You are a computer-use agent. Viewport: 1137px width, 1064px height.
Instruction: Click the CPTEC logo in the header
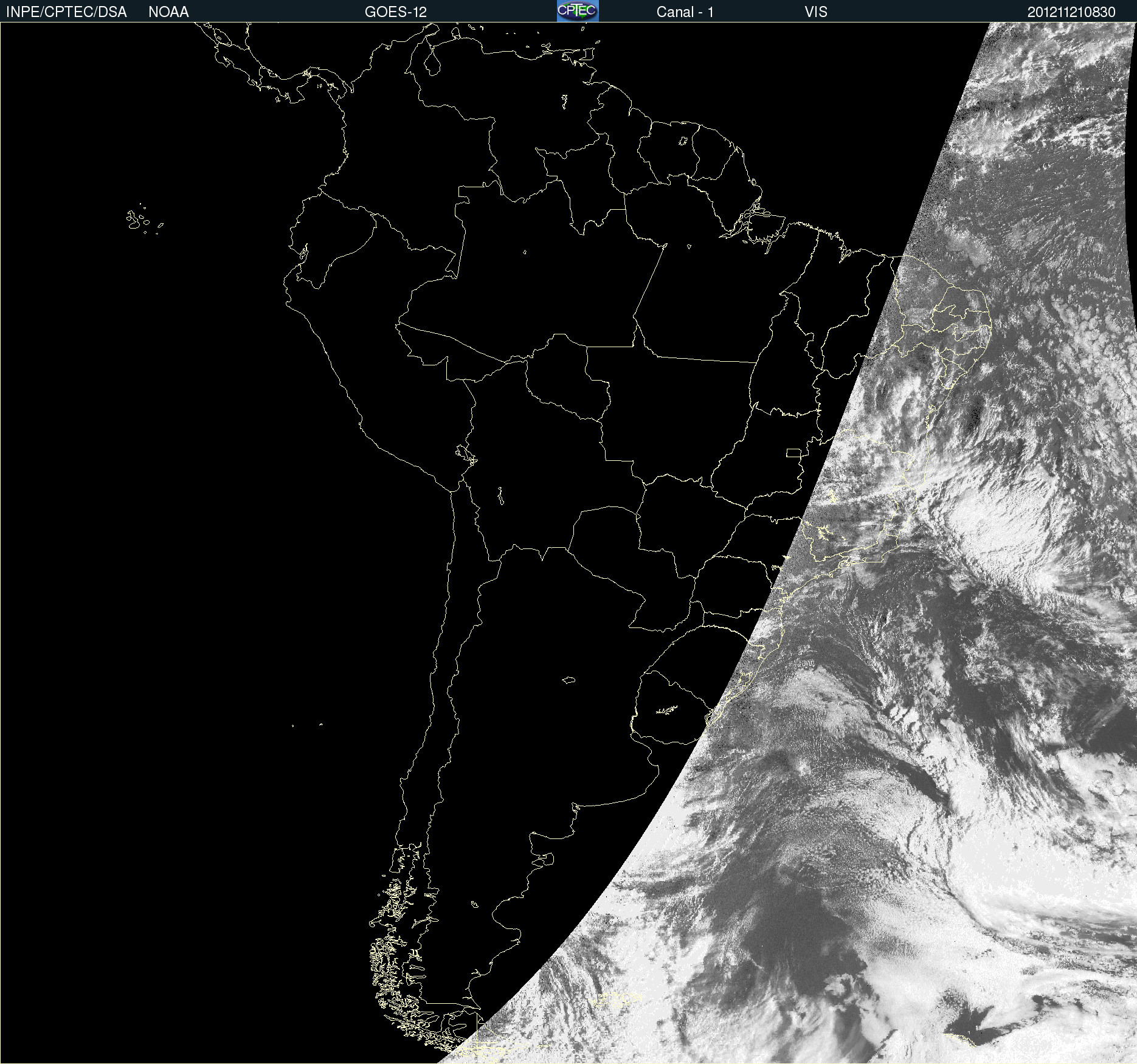point(578,11)
